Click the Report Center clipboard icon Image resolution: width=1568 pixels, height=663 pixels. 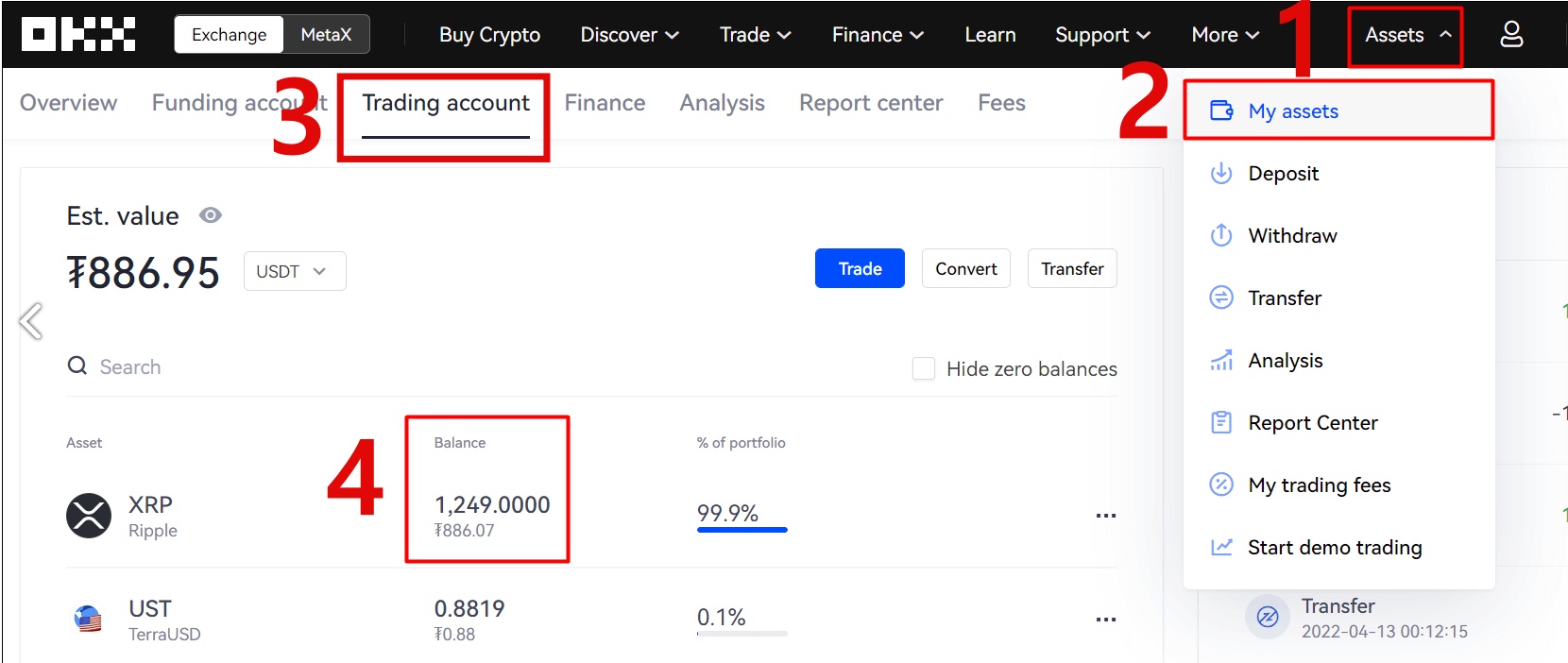point(1221,422)
